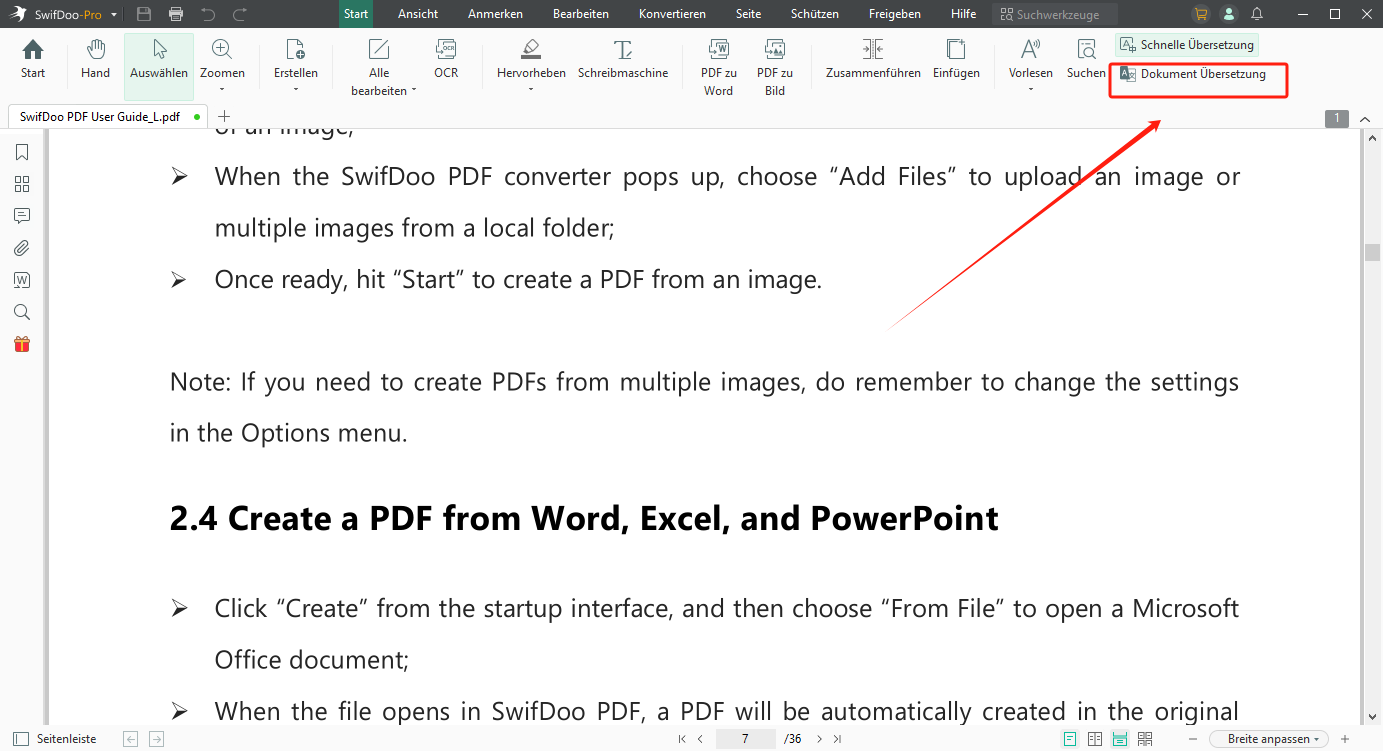Go to the previous page
Screen dimensions: 1383x751
(x=700, y=739)
